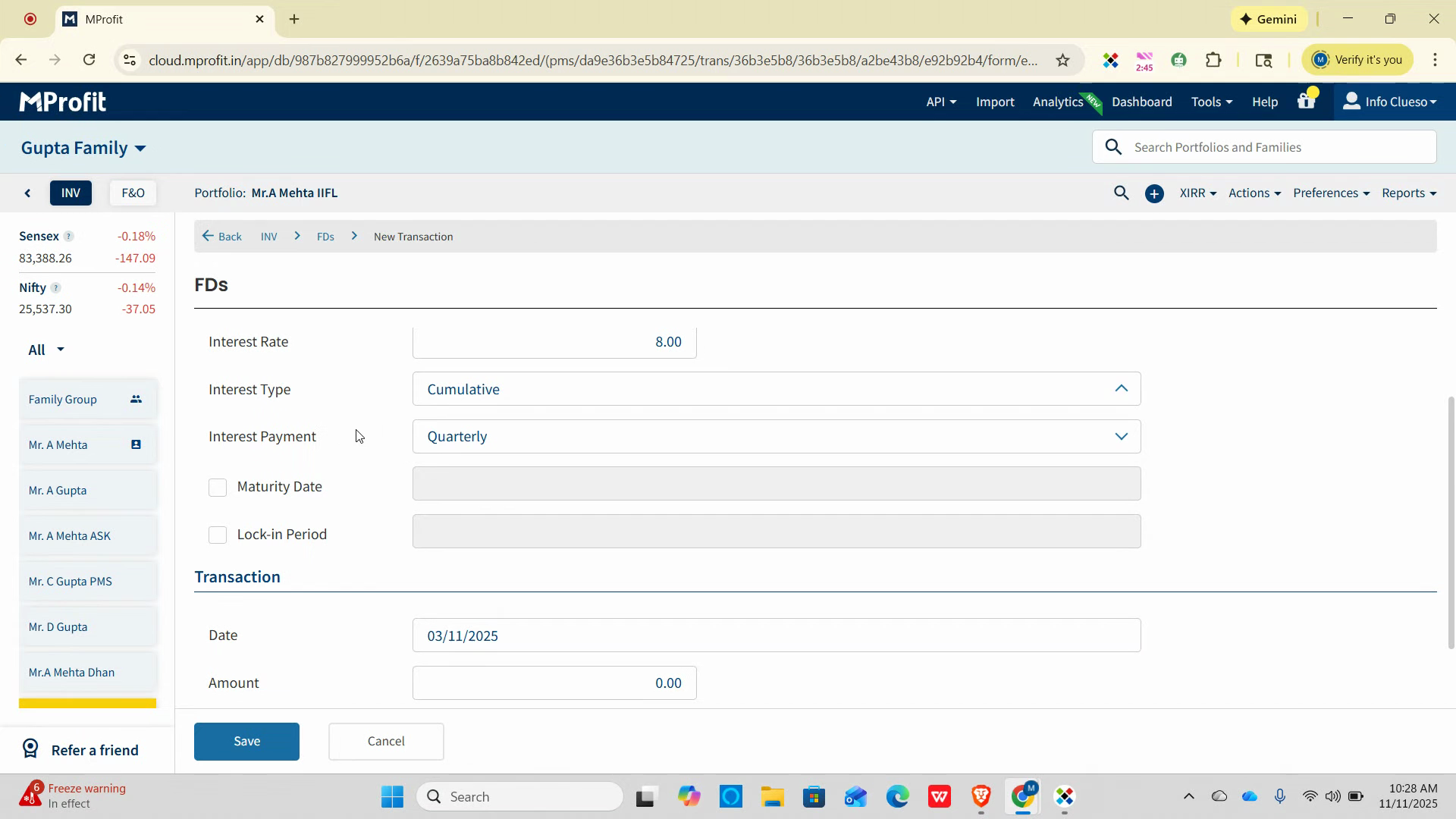Bookmark page with star icon
The image size is (1456, 819).
(x=1062, y=60)
